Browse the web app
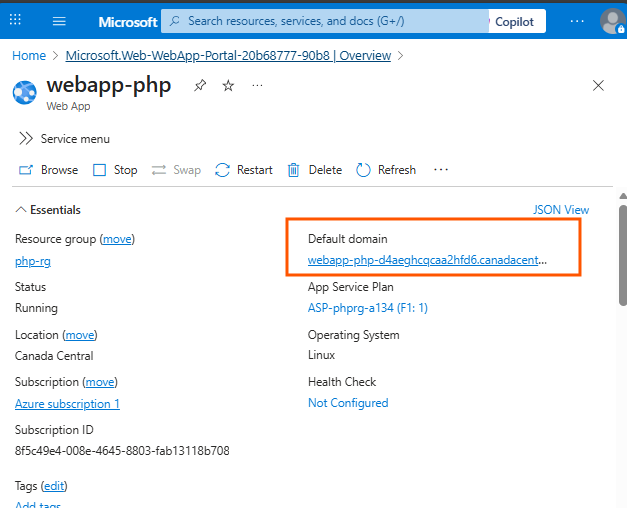Viewport: 627px width, 508px height. (48, 170)
